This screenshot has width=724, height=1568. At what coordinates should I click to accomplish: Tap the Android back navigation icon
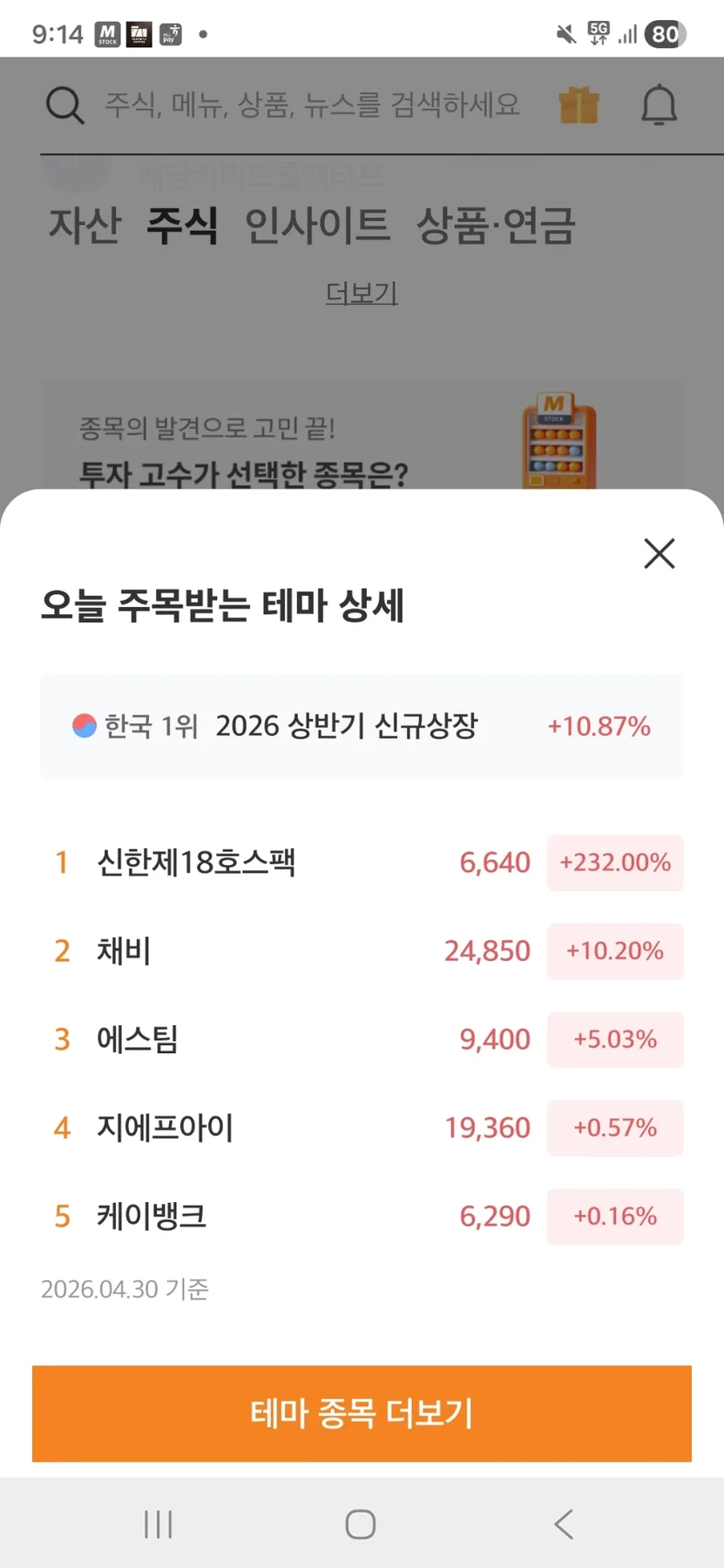[564, 1524]
